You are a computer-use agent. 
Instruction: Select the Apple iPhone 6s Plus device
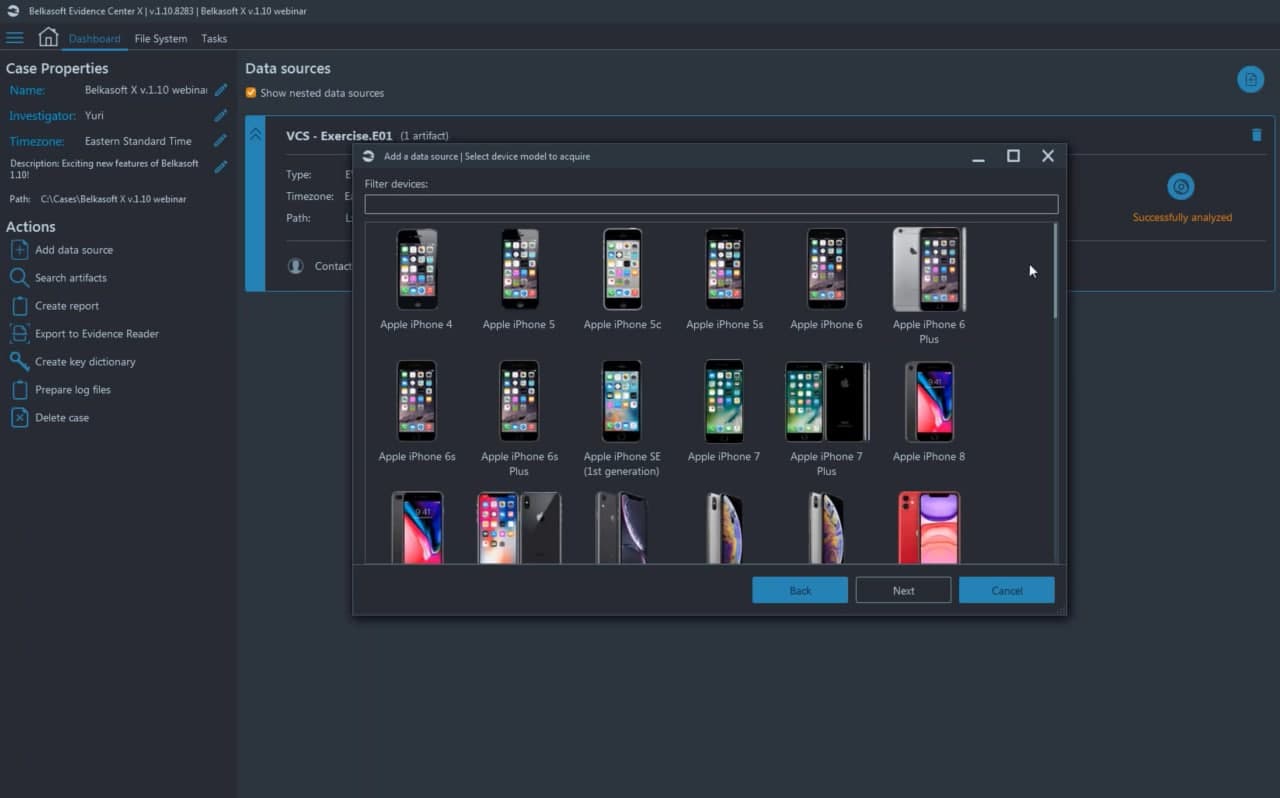518,418
